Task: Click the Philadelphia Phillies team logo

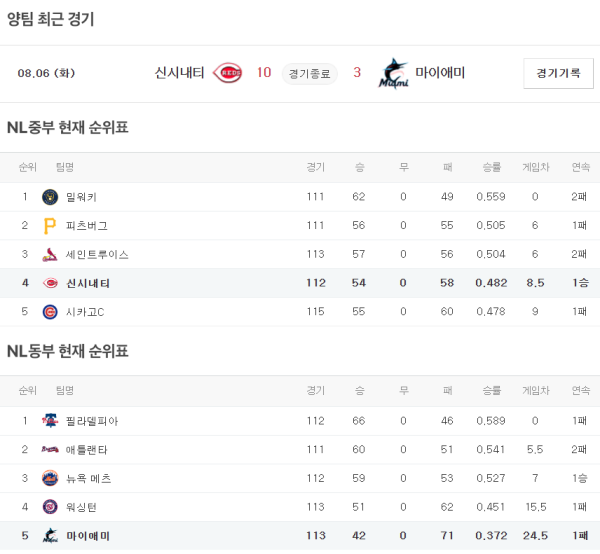Action: click(x=50, y=421)
